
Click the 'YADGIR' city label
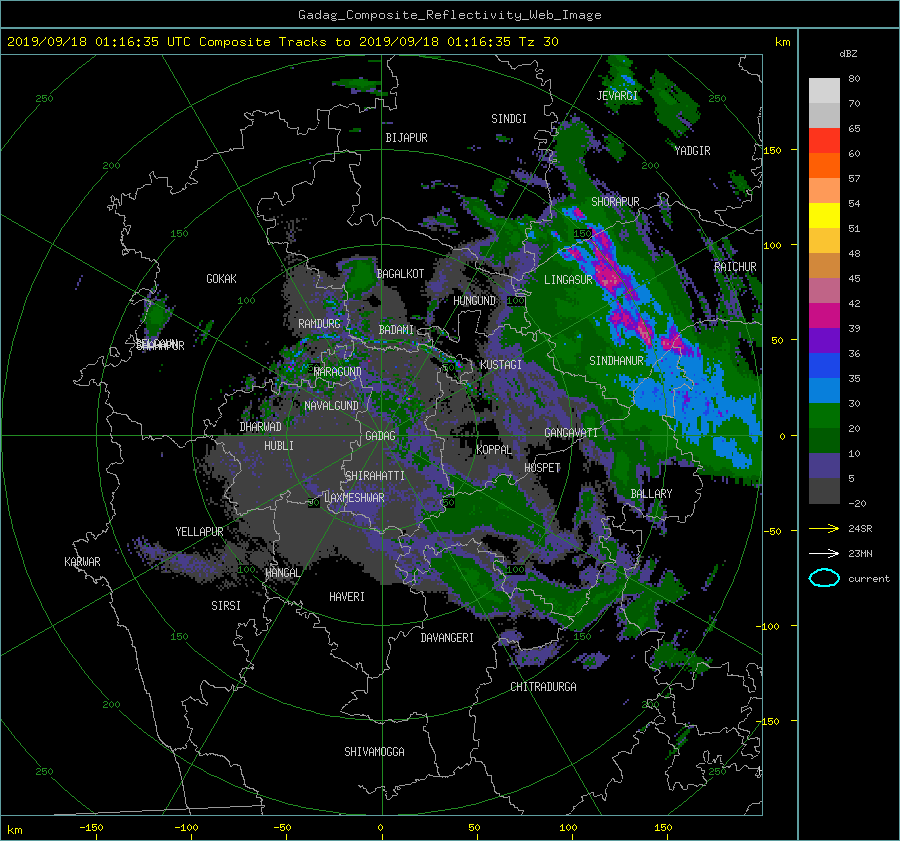point(692,151)
